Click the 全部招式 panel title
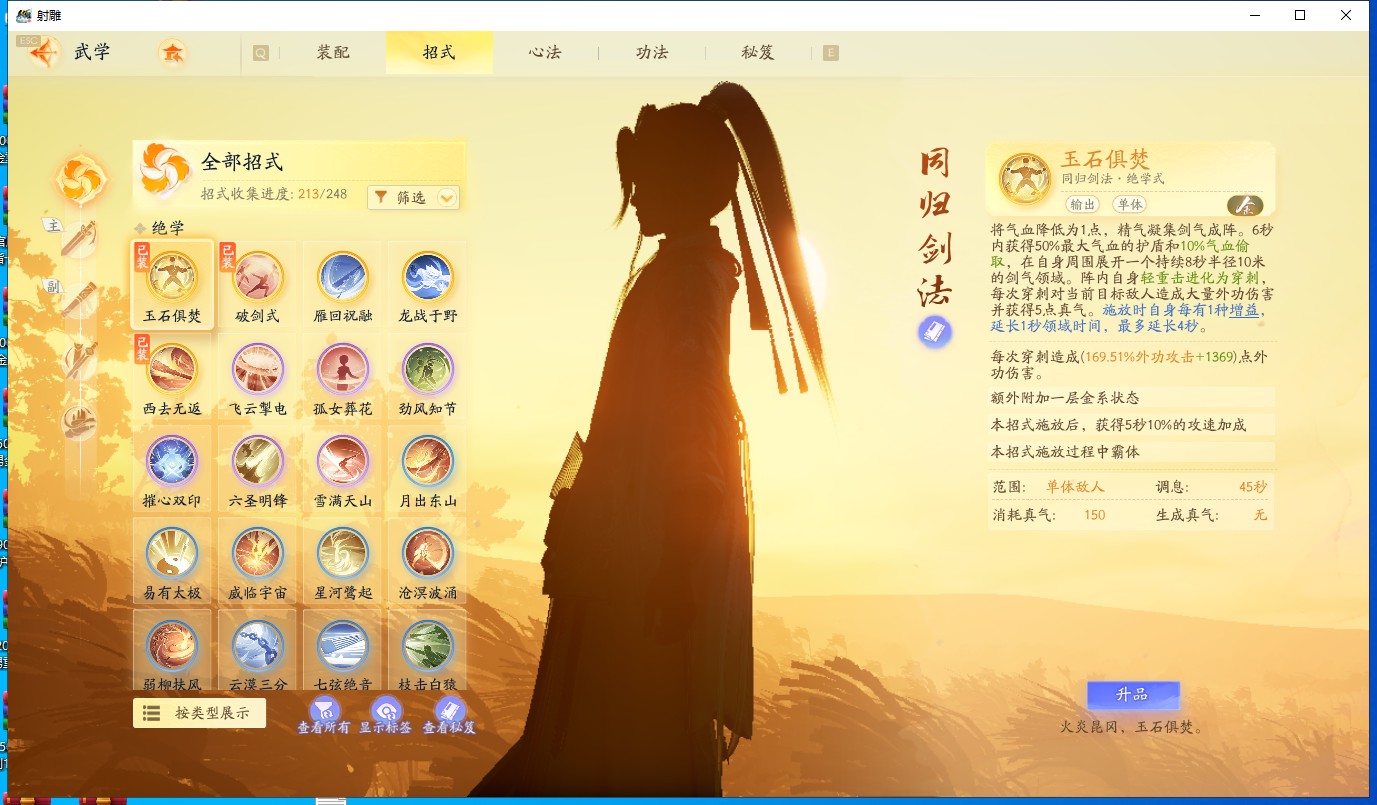Screen dimensions: 1377x805 (243, 161)
